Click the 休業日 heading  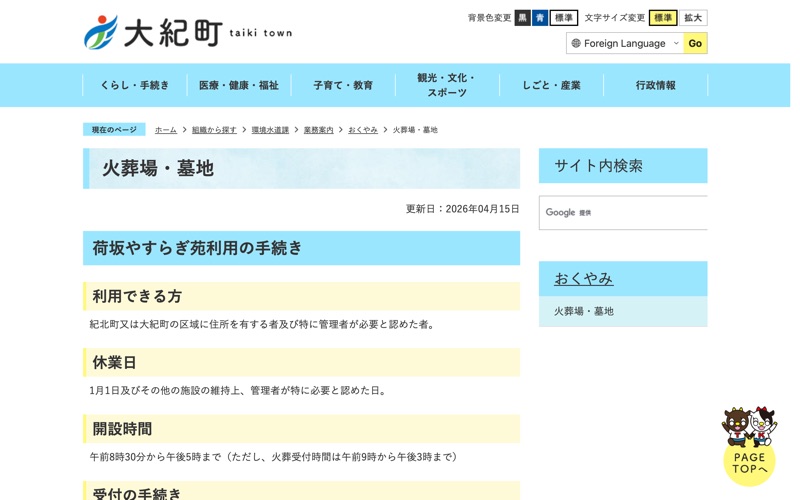click(302, 362)
